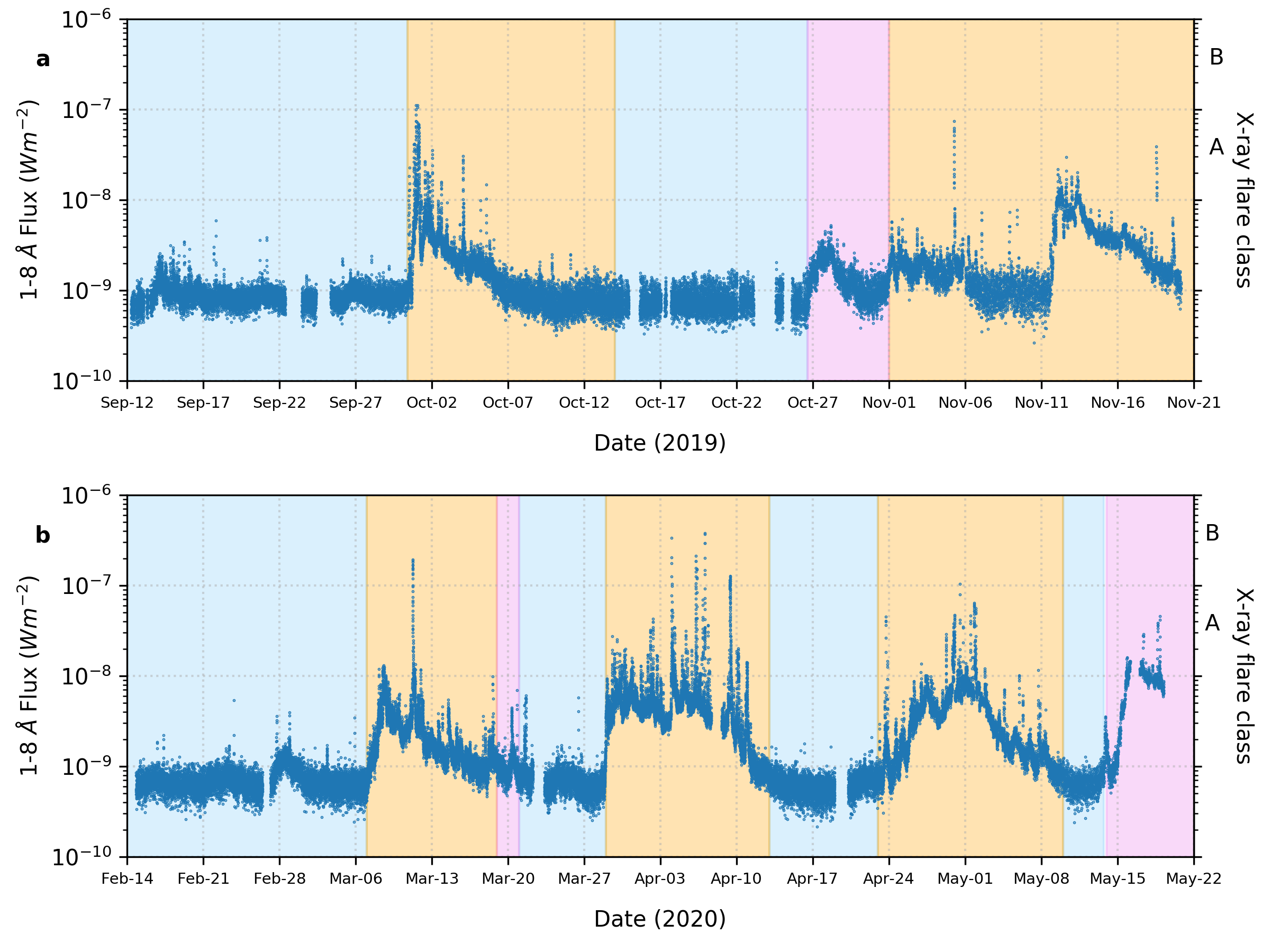Pick the 'Feb-14' tick label
1270x952 pixels.
(x=128, y=879)
